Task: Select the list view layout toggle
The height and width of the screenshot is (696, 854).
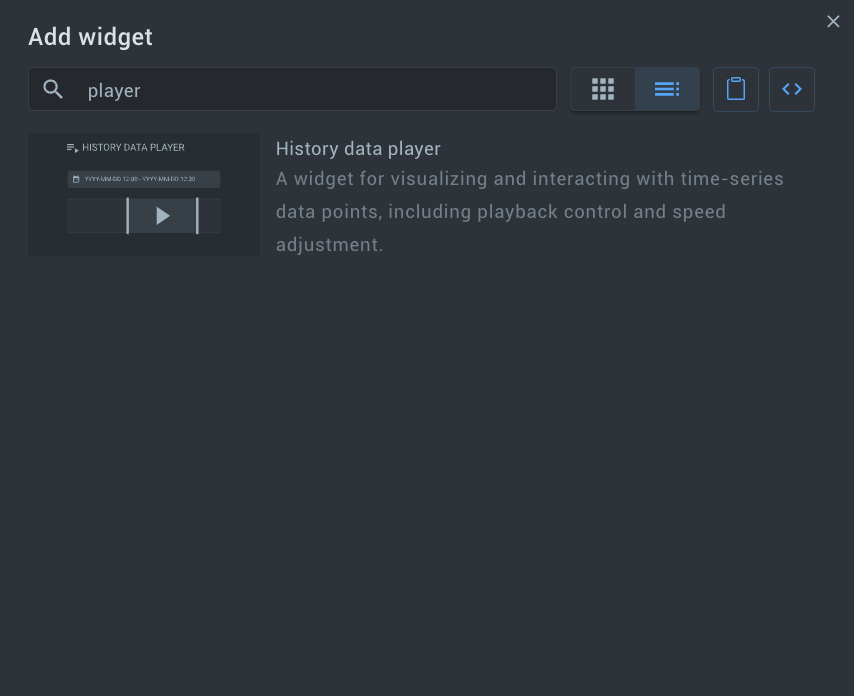Action: click(x=667, y=89)
